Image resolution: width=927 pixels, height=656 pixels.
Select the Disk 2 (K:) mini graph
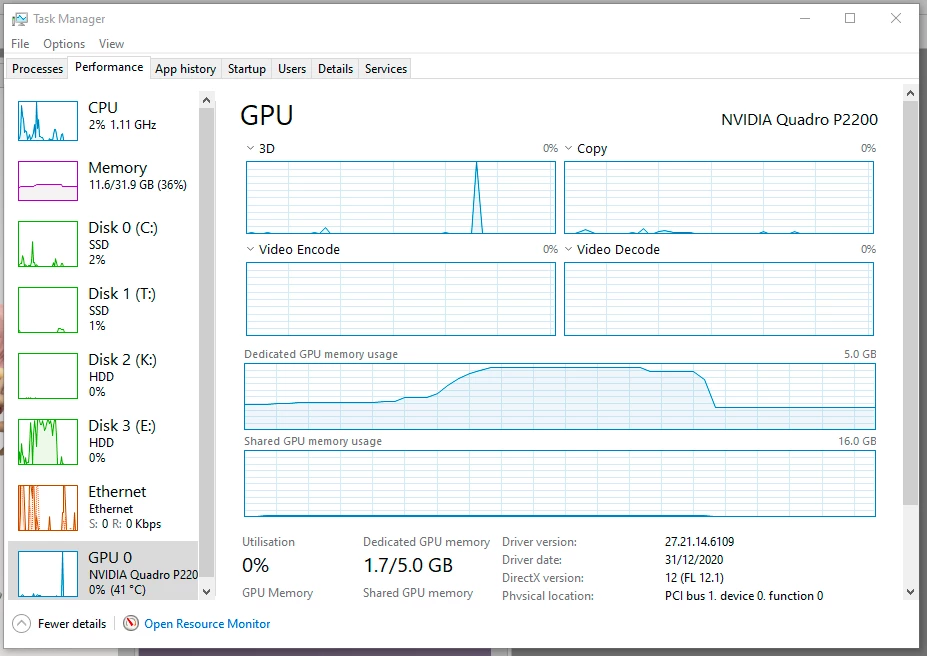[x=48, y=376]
